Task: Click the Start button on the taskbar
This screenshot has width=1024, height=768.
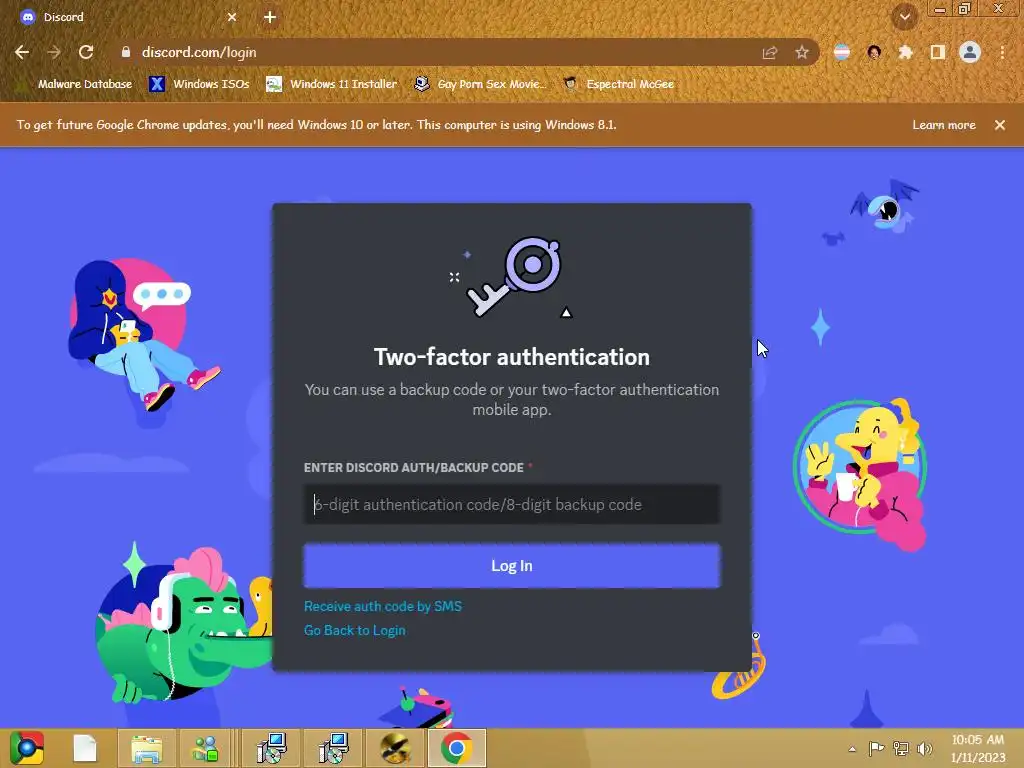Action: (x=26, y=748)
